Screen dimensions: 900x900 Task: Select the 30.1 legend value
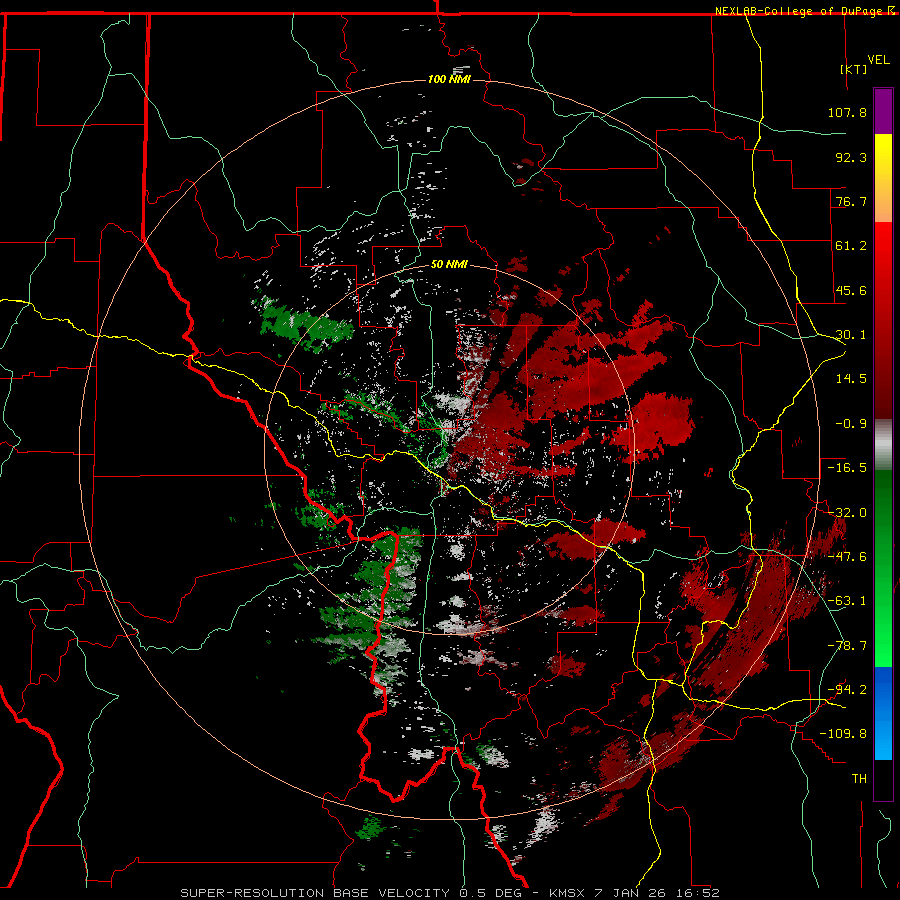click(851, 335)
